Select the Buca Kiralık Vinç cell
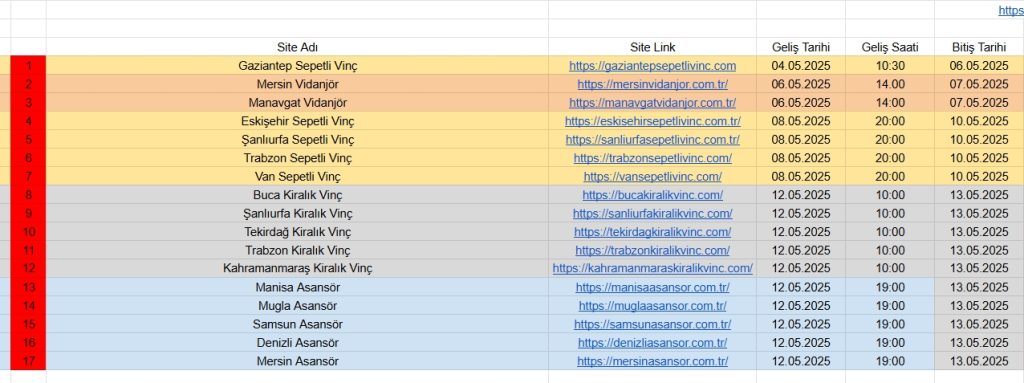The height and width of the screenshot is (383, 1024). point(297,195)
